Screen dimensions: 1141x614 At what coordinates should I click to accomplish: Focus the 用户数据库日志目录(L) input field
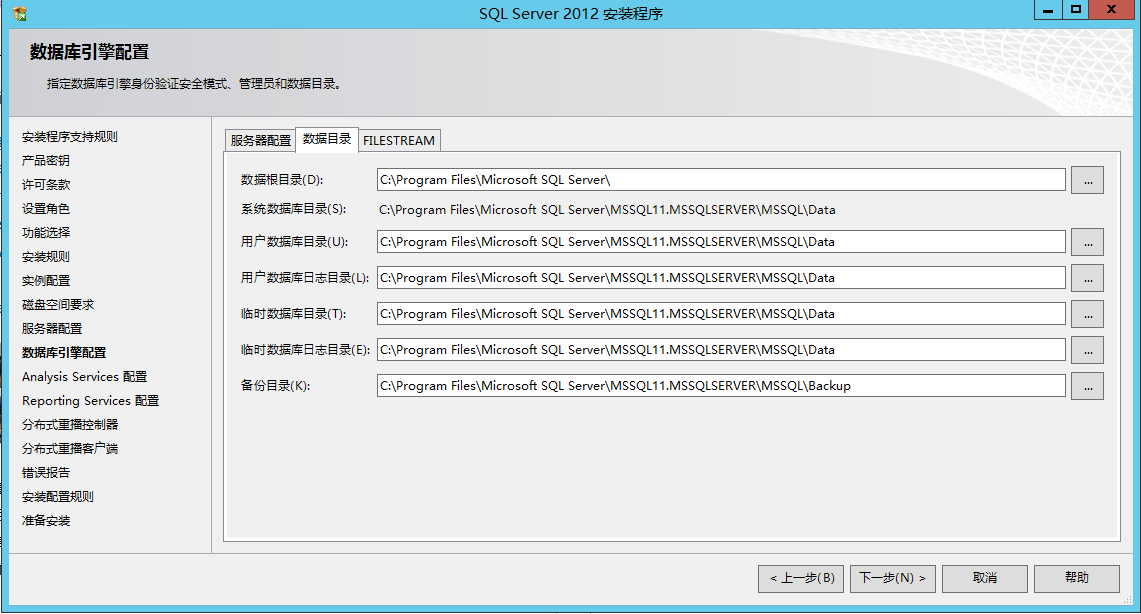(721, 277)
